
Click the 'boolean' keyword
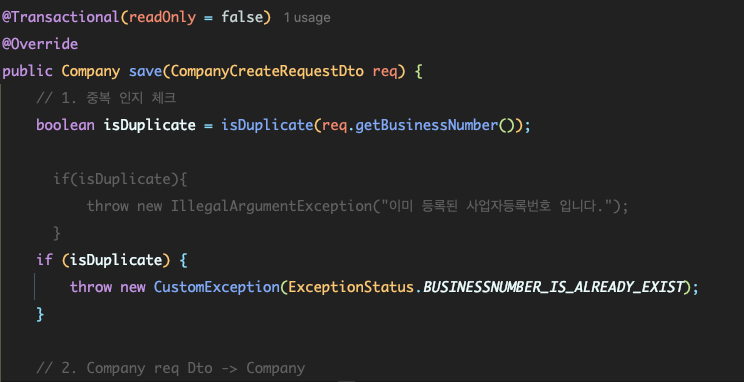pos(65,125)
